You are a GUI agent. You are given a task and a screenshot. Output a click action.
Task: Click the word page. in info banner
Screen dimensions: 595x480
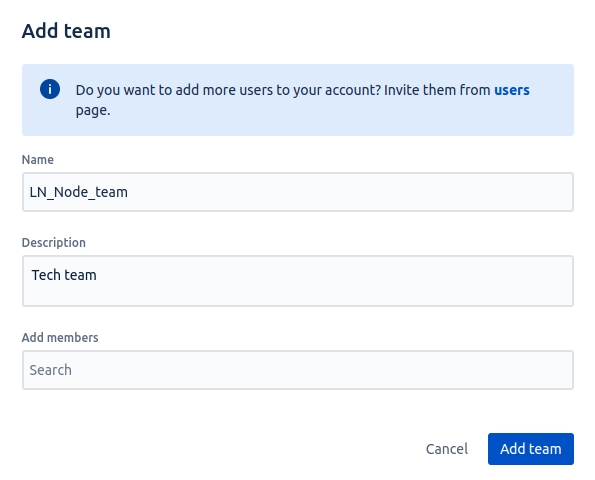pos(93,111)
